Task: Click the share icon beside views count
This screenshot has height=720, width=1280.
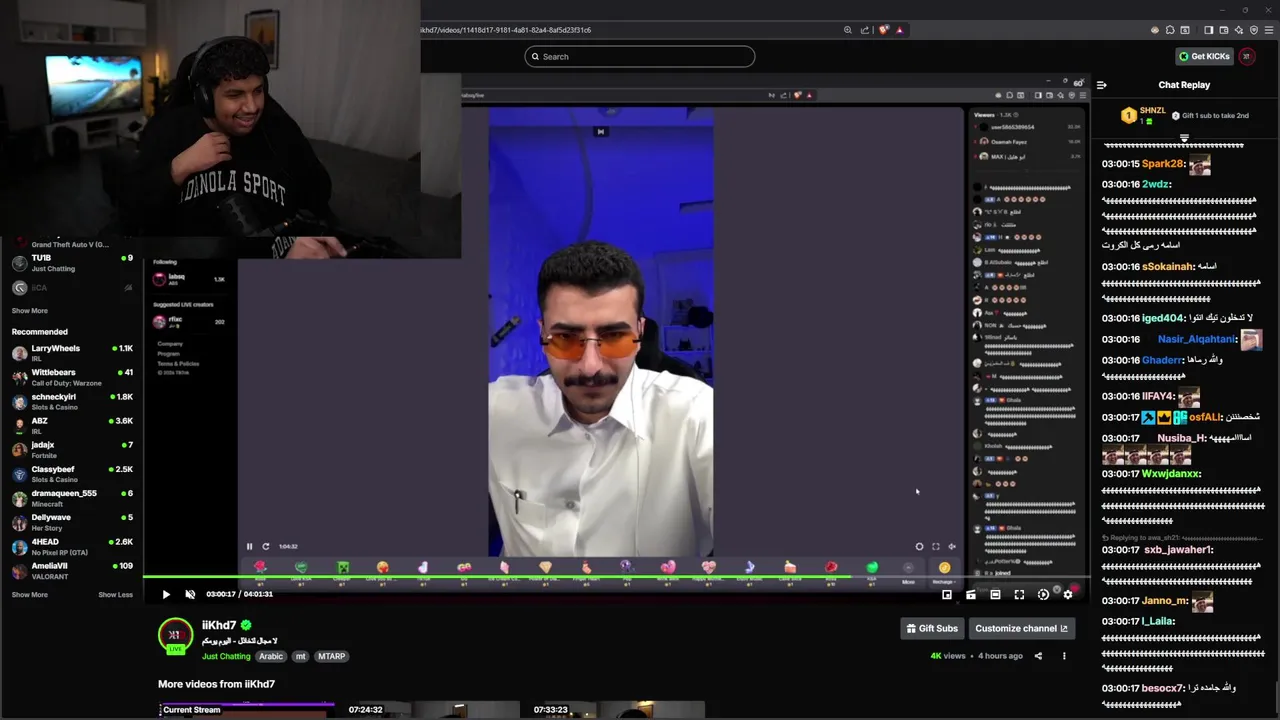Action: point(1038,656)
